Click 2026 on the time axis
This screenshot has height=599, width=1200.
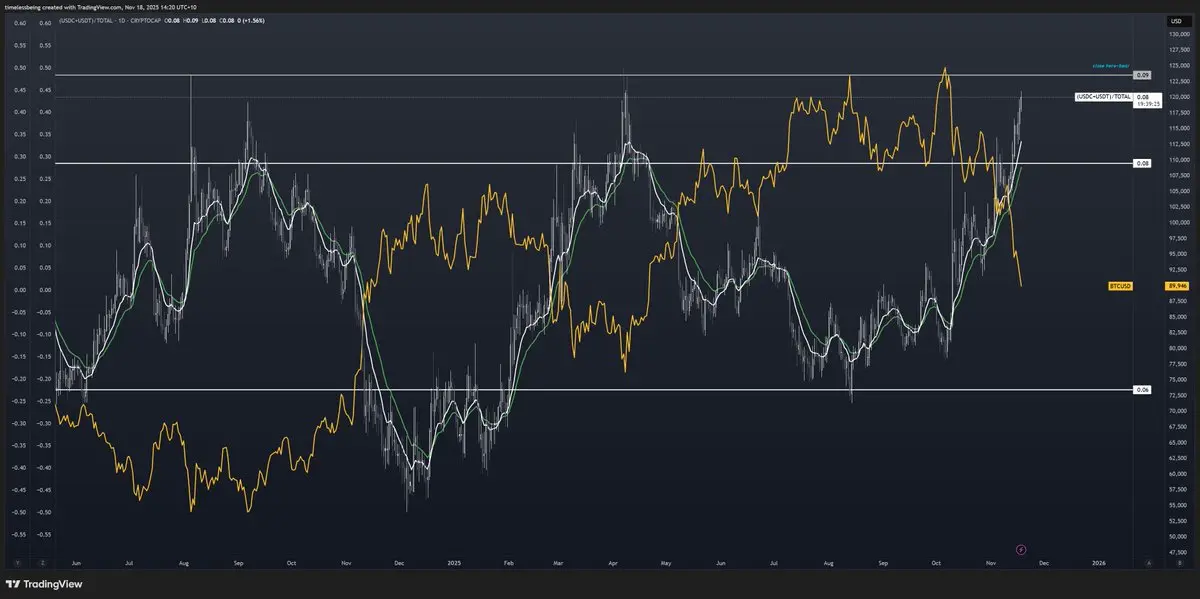click(1098, 564)
